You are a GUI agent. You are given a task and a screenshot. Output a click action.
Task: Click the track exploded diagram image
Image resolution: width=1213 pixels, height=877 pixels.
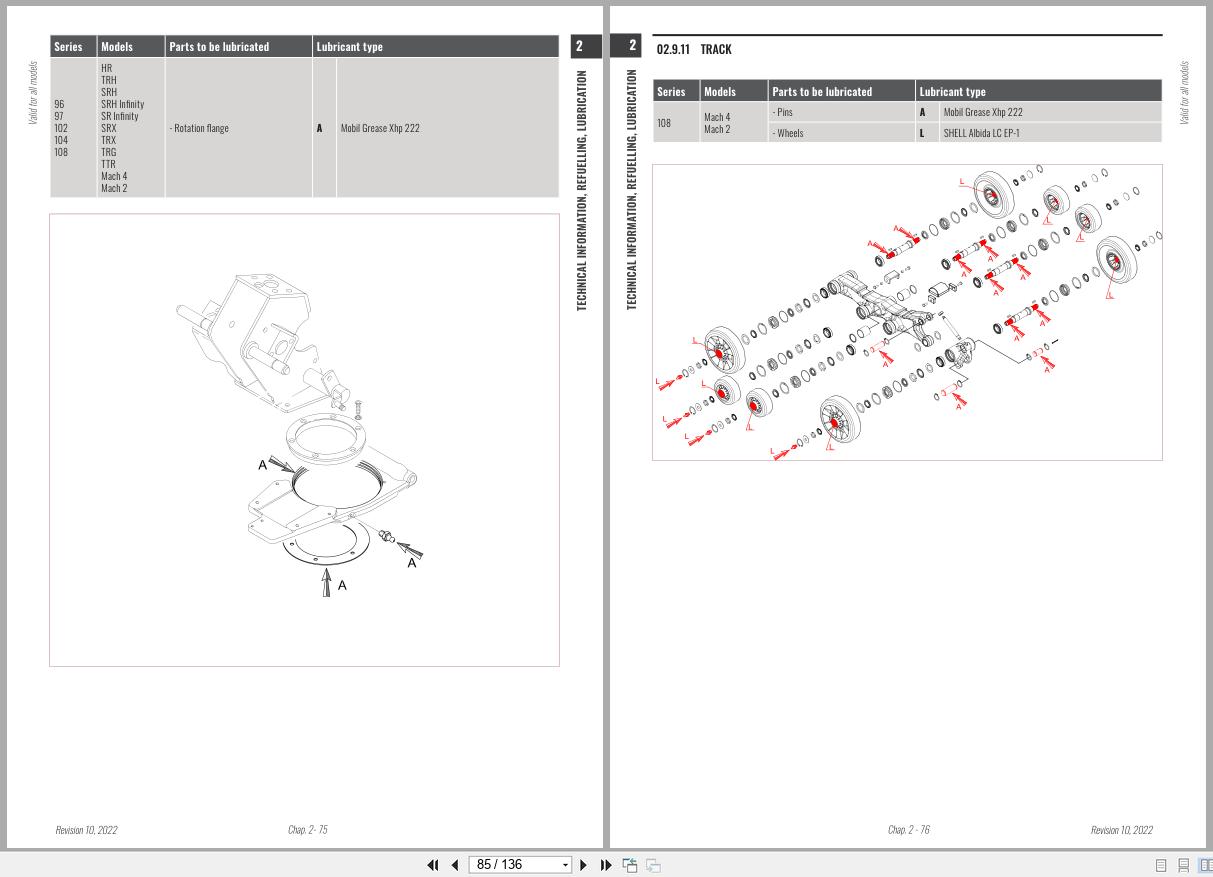click(907, 312)
